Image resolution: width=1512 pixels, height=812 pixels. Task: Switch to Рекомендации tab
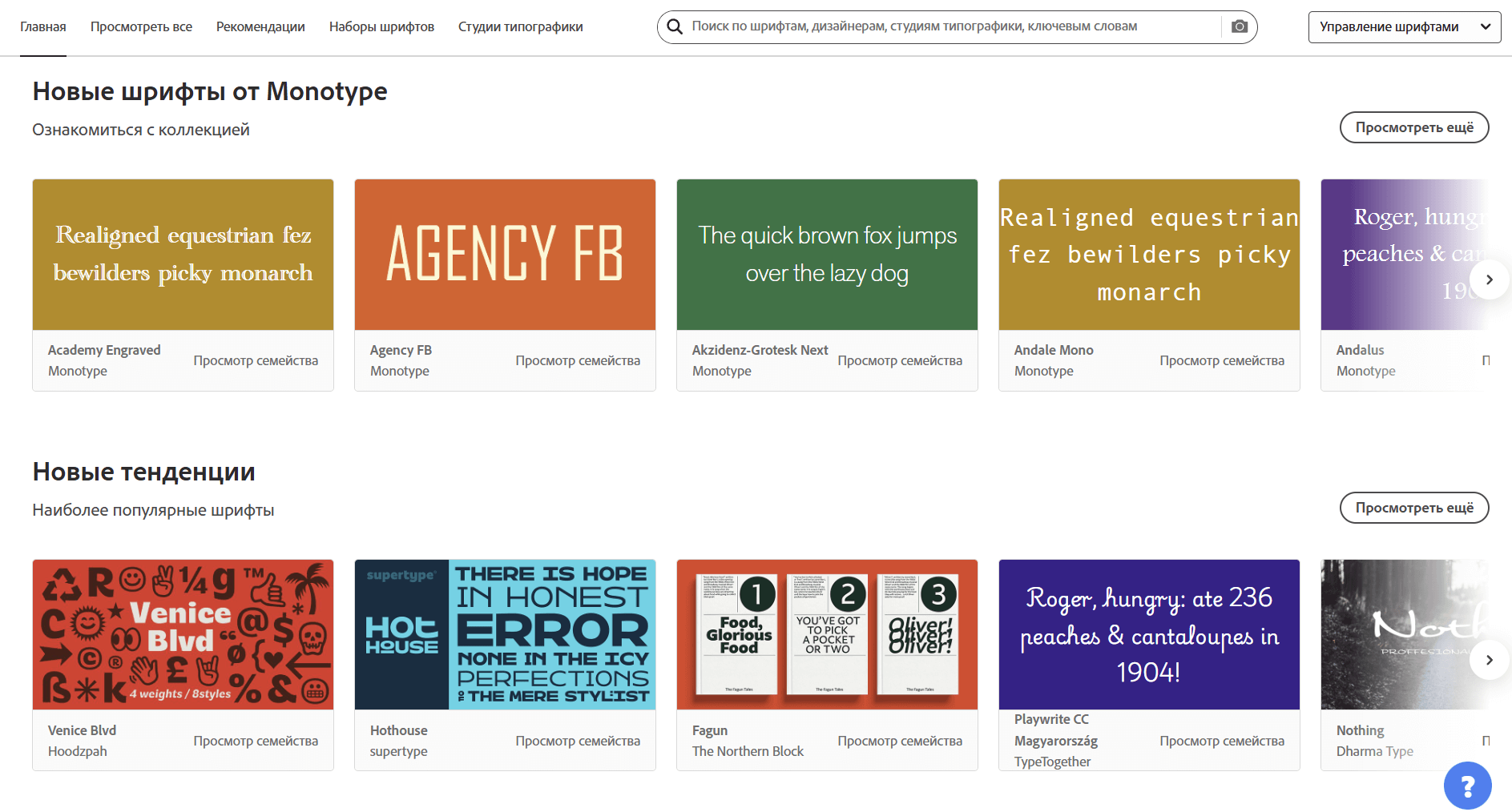coord(260,26)
